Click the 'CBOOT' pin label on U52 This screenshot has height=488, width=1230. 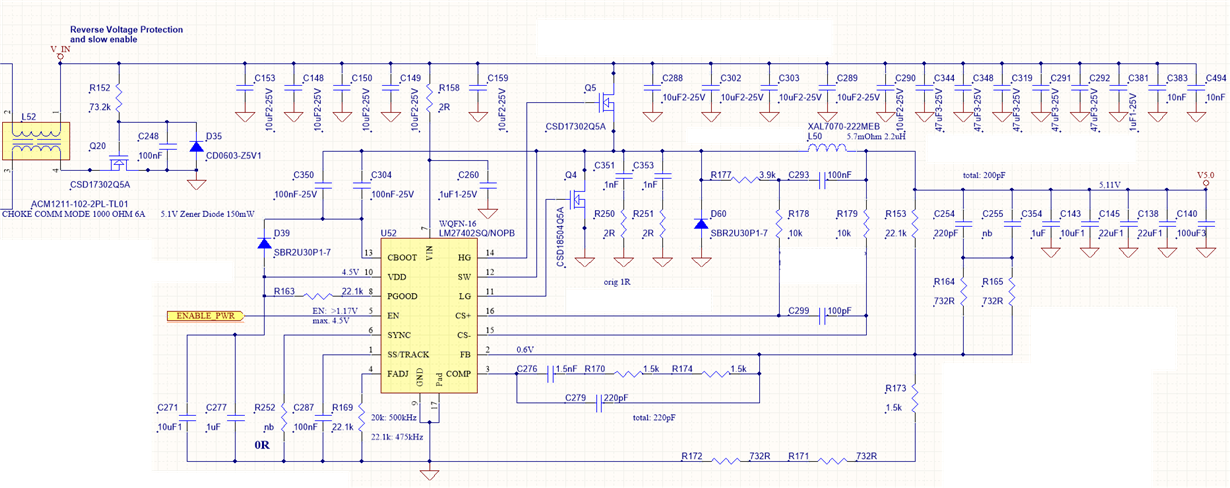pyautogui.click(x=401, y=257)
